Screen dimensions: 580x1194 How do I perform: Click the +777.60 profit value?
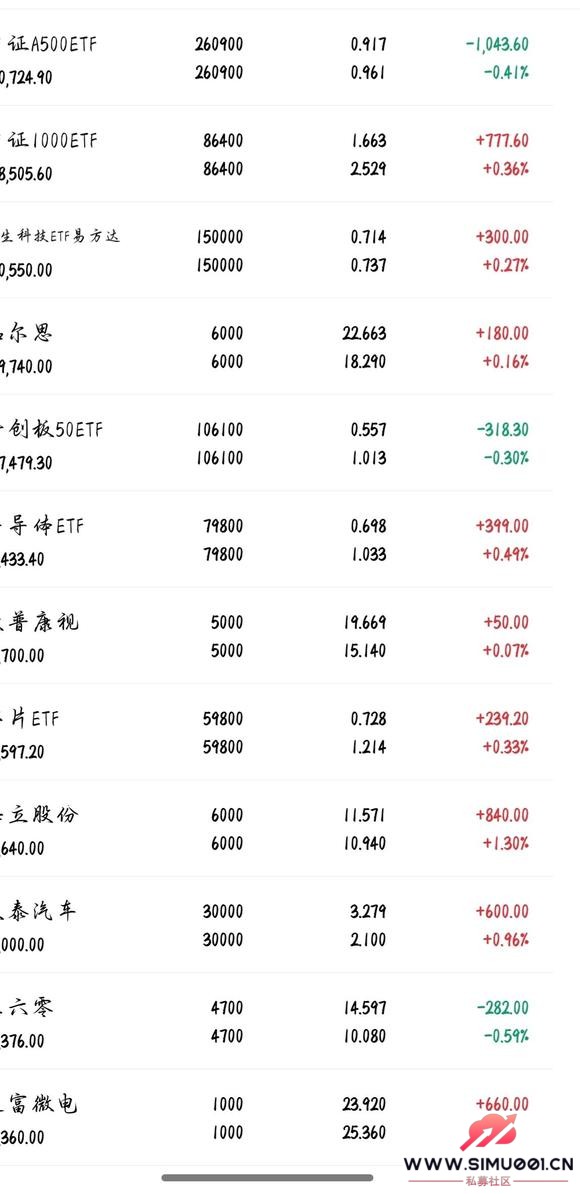pyautogui.click(x=502, y=141)
